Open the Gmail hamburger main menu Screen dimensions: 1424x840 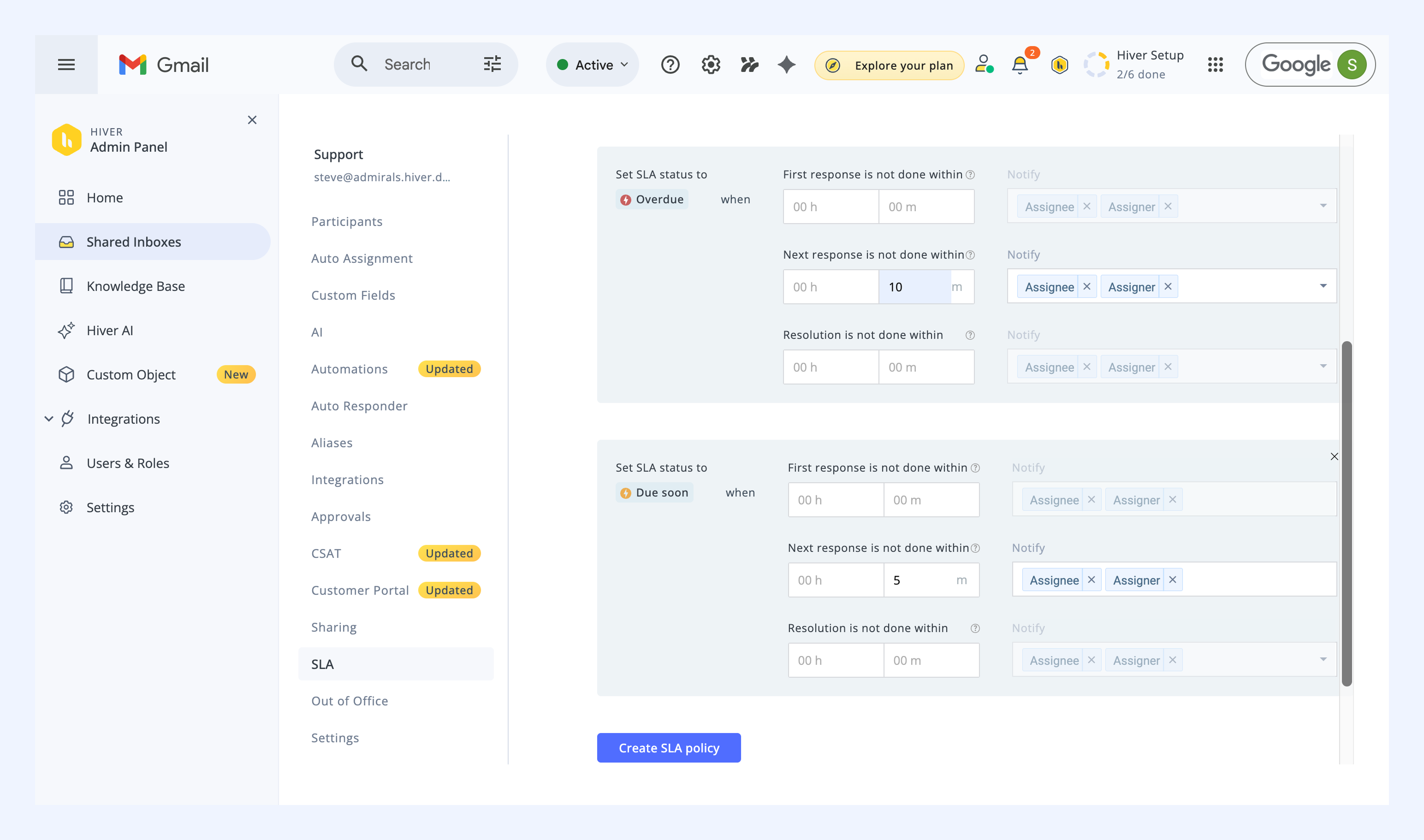click(x=66, y=65)
